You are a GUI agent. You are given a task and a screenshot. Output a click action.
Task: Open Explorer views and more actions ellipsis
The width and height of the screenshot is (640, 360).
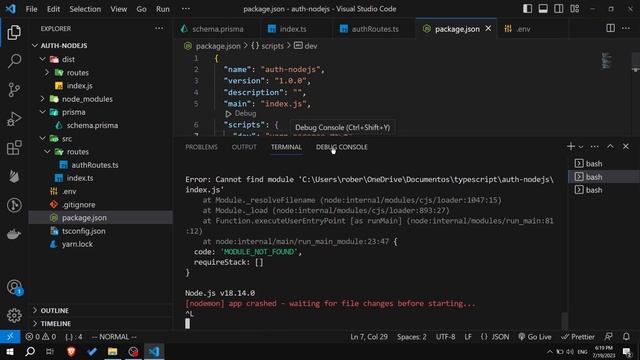pos(159,28)
